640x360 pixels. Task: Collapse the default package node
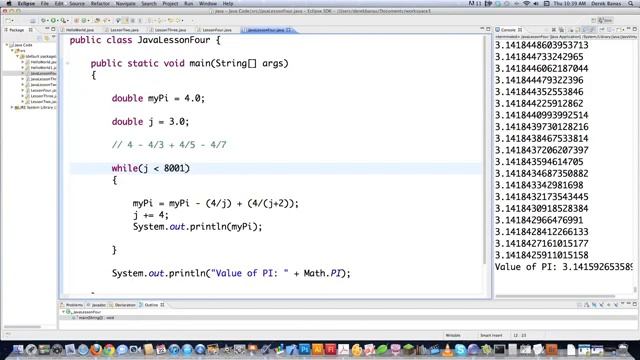click(x=18, y=56)
